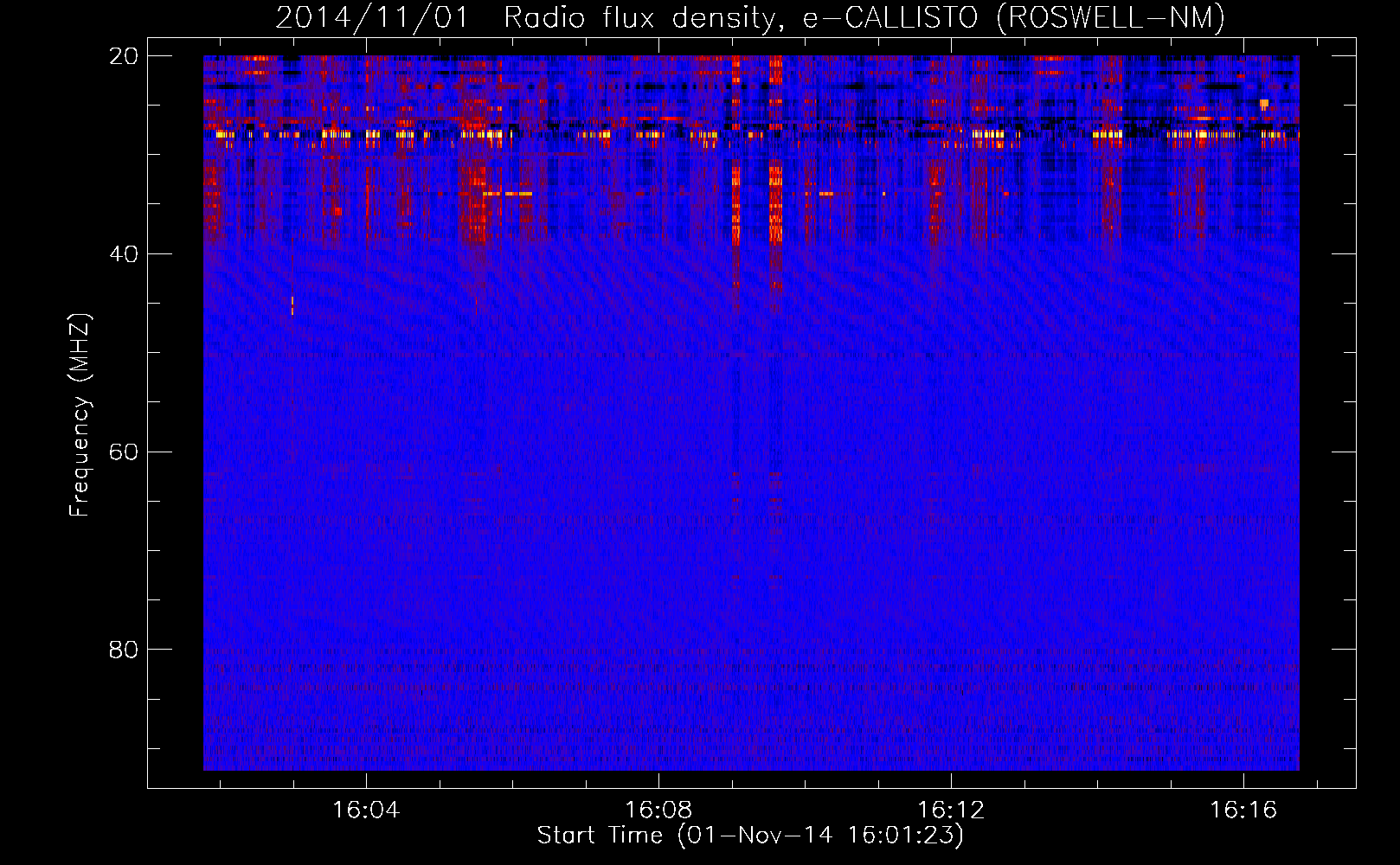
Task: Click the 40 frequency tick label
Action: [124, 254]
